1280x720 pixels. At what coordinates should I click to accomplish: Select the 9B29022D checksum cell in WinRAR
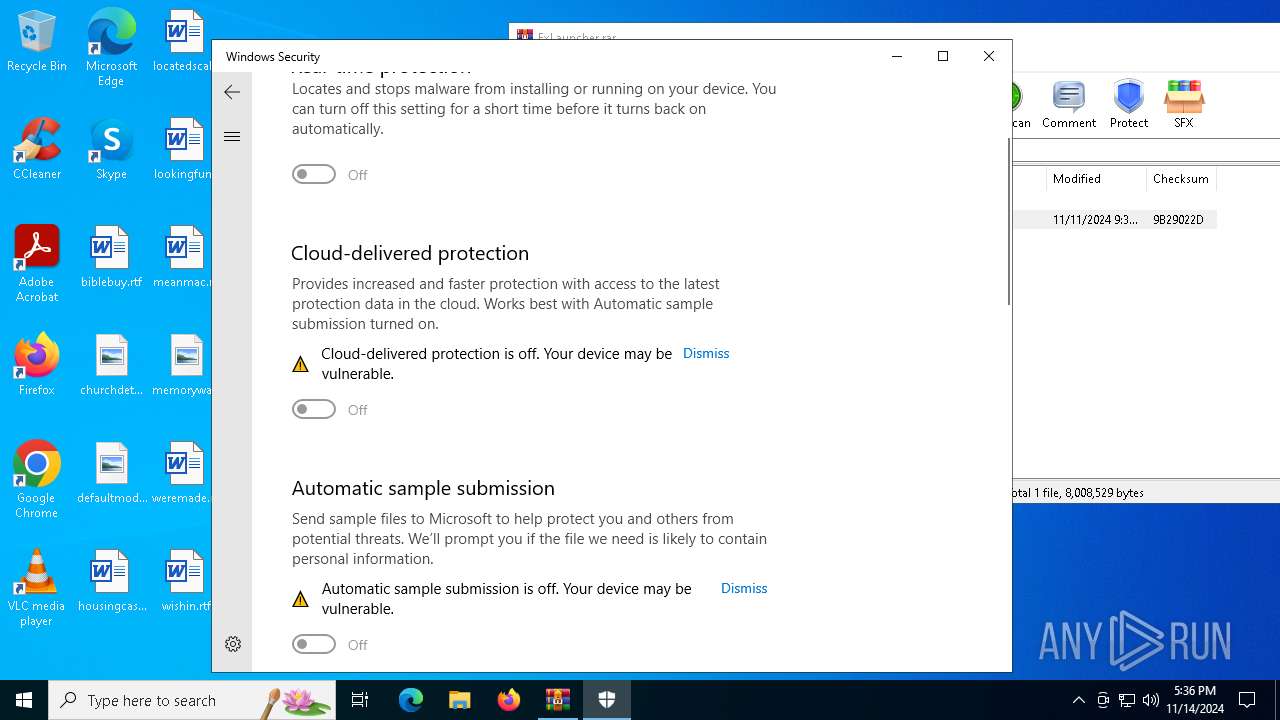pos(1178,220)
